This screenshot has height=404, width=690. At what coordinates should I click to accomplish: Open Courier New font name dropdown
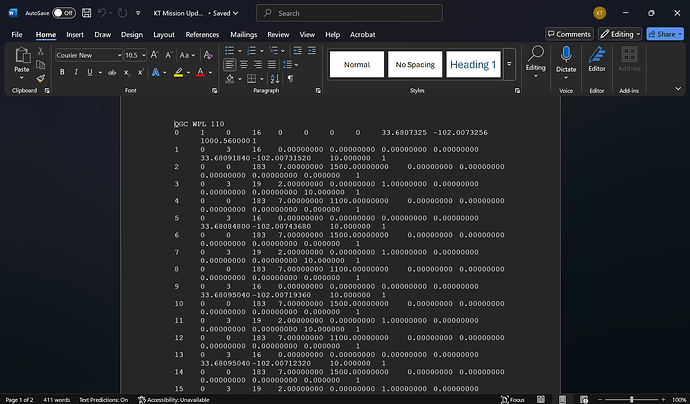tap(119, 55)
